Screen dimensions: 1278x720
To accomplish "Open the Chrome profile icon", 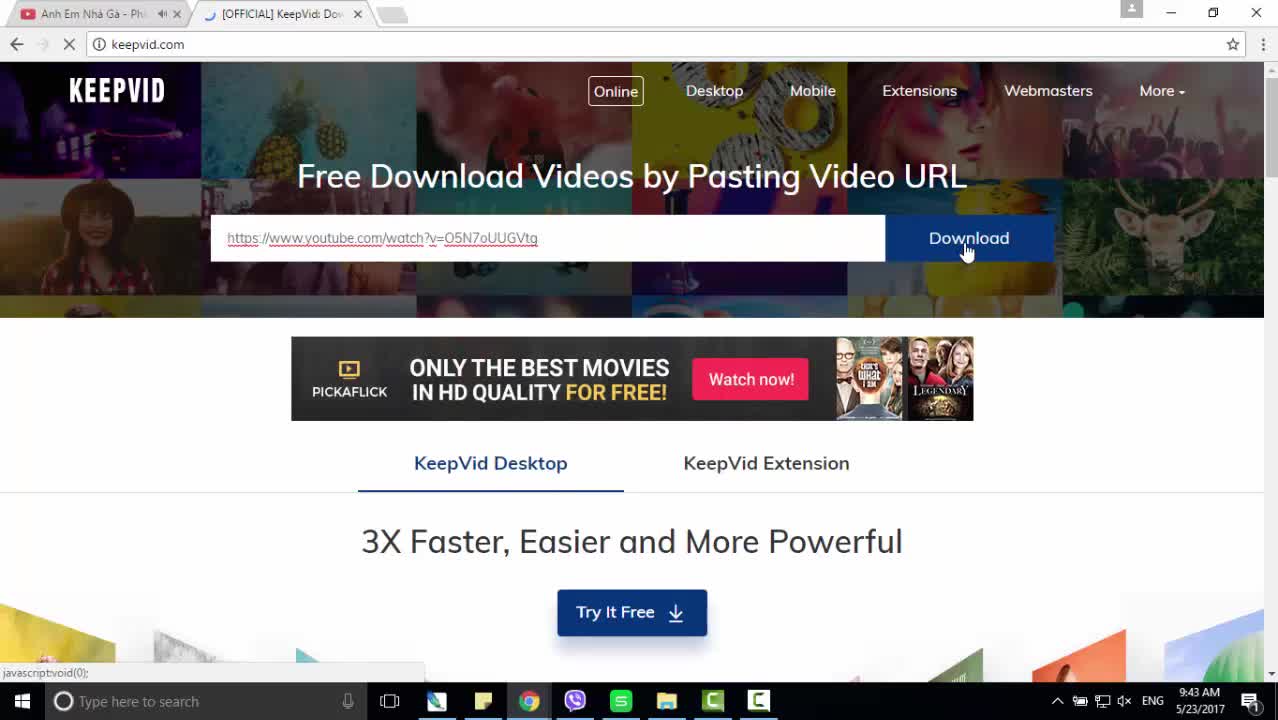I will click(x=1131, y=9).
